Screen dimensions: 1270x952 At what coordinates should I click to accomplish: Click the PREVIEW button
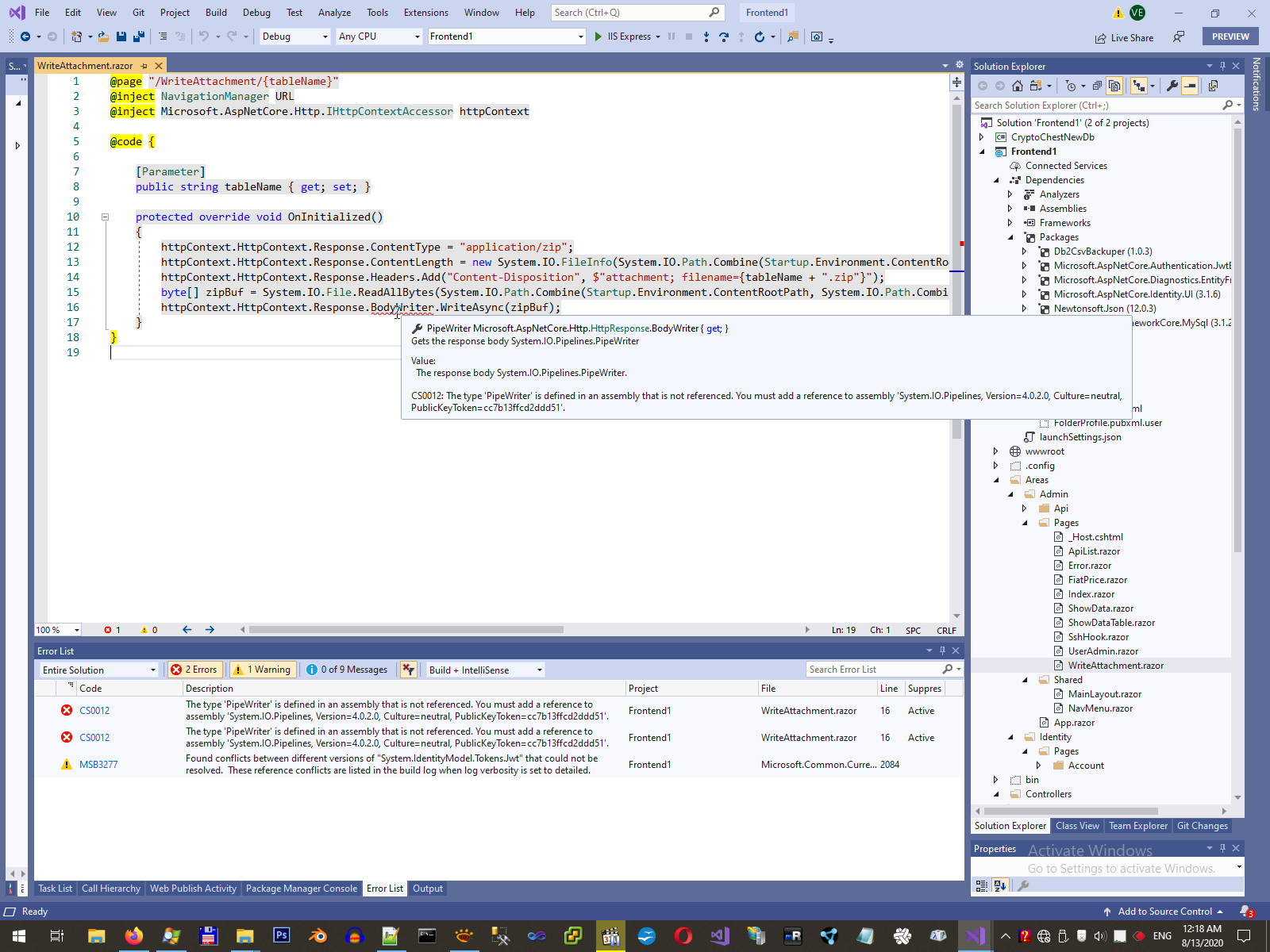(x=1230, y=36)
